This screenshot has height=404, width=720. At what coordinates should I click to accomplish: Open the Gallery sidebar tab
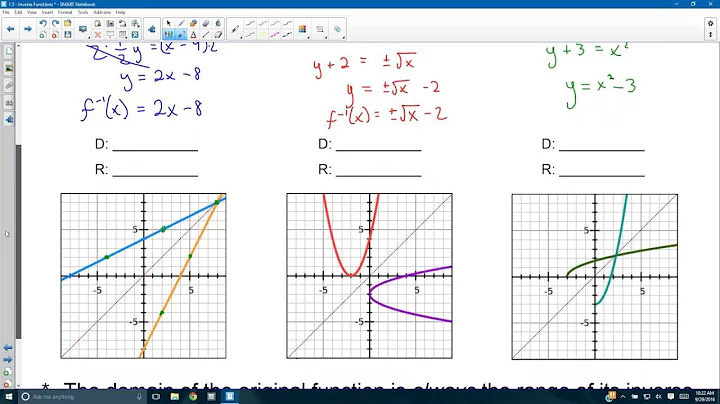tap(9, 69)
